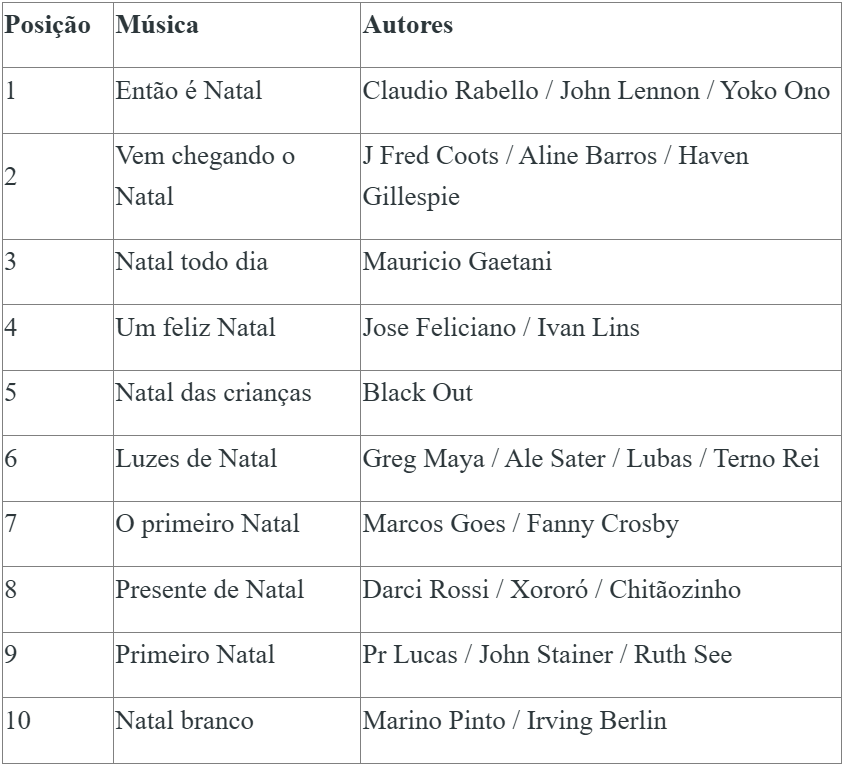Click the song "Vem chegando o Natal"

click(205, 176)
